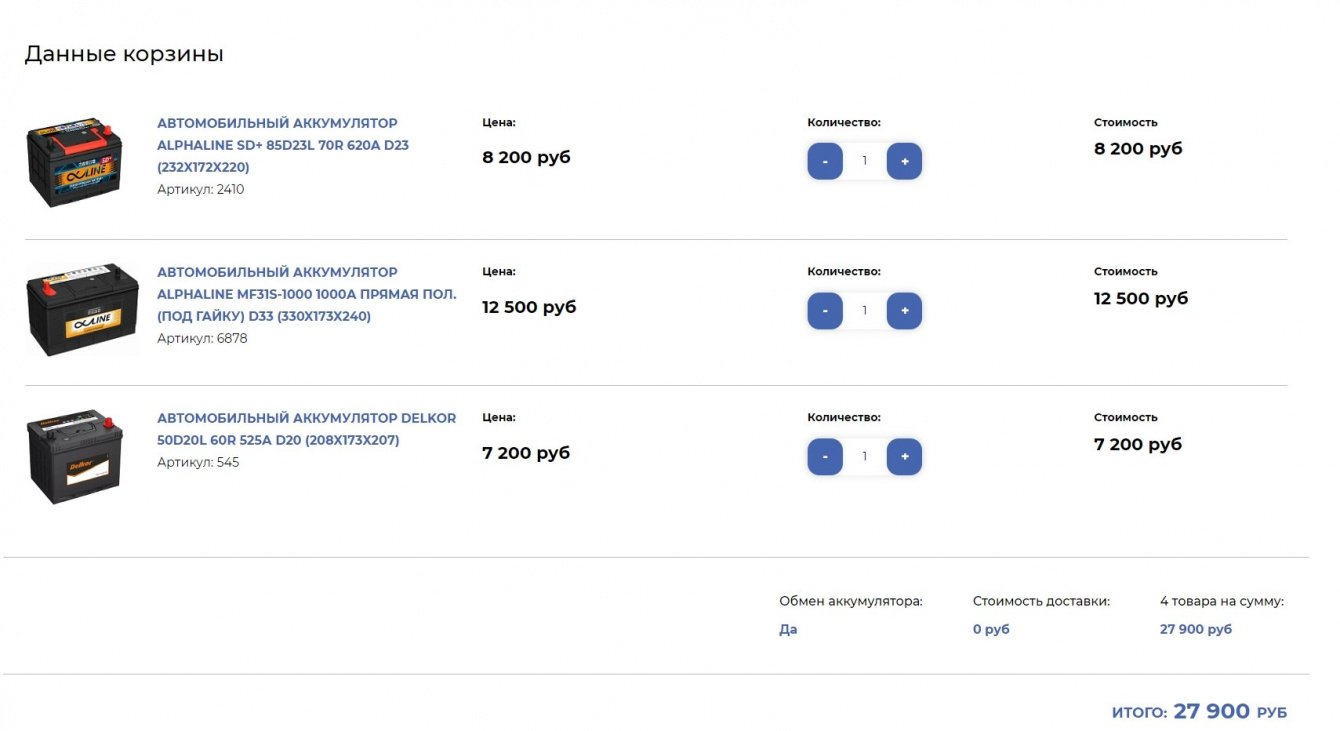Viewport: 1340px width, 731px height.
Task: Add one more Delkor 50D20L battery
Action: (x=904, y=457)
